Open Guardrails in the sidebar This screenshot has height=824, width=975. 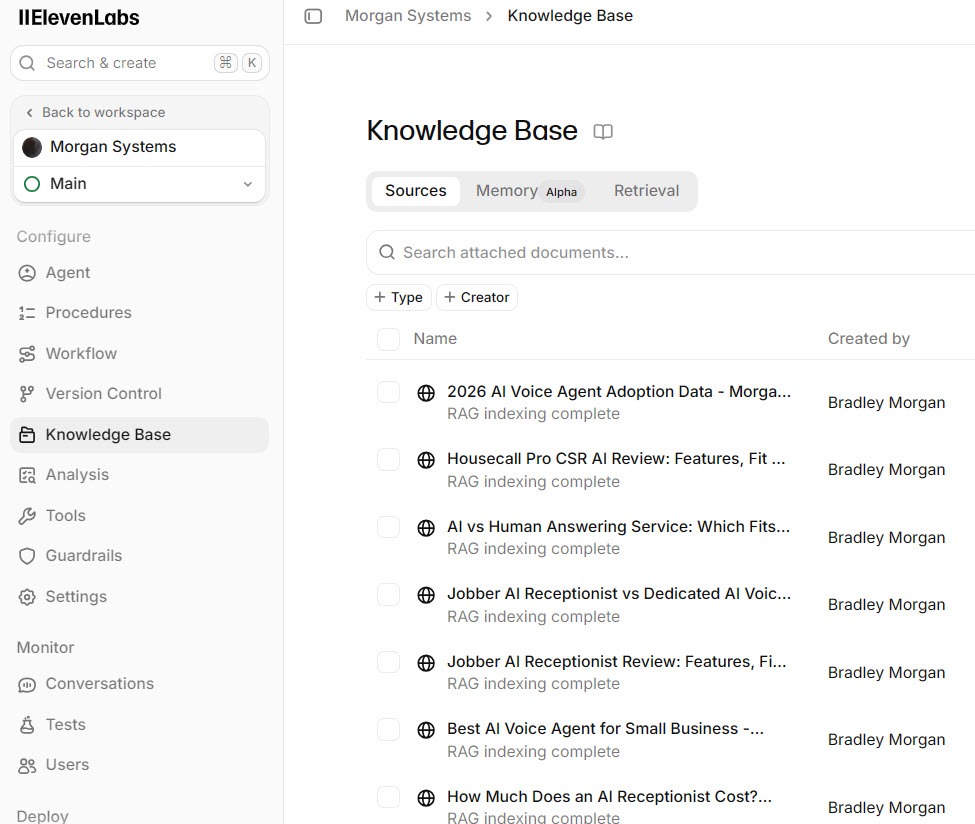pyautogui.click(x=139, y=556)
